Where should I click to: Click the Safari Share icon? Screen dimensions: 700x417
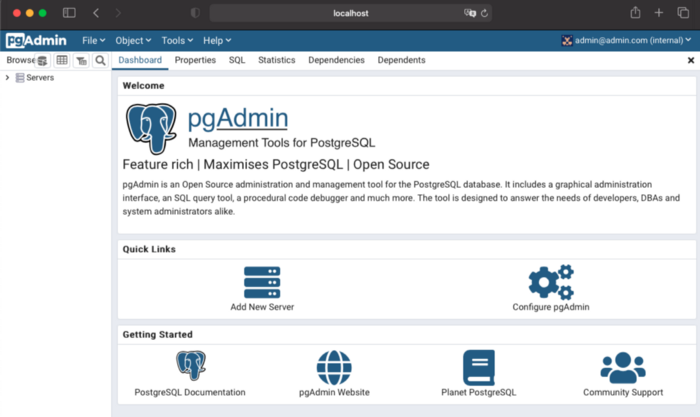point(635,13)
